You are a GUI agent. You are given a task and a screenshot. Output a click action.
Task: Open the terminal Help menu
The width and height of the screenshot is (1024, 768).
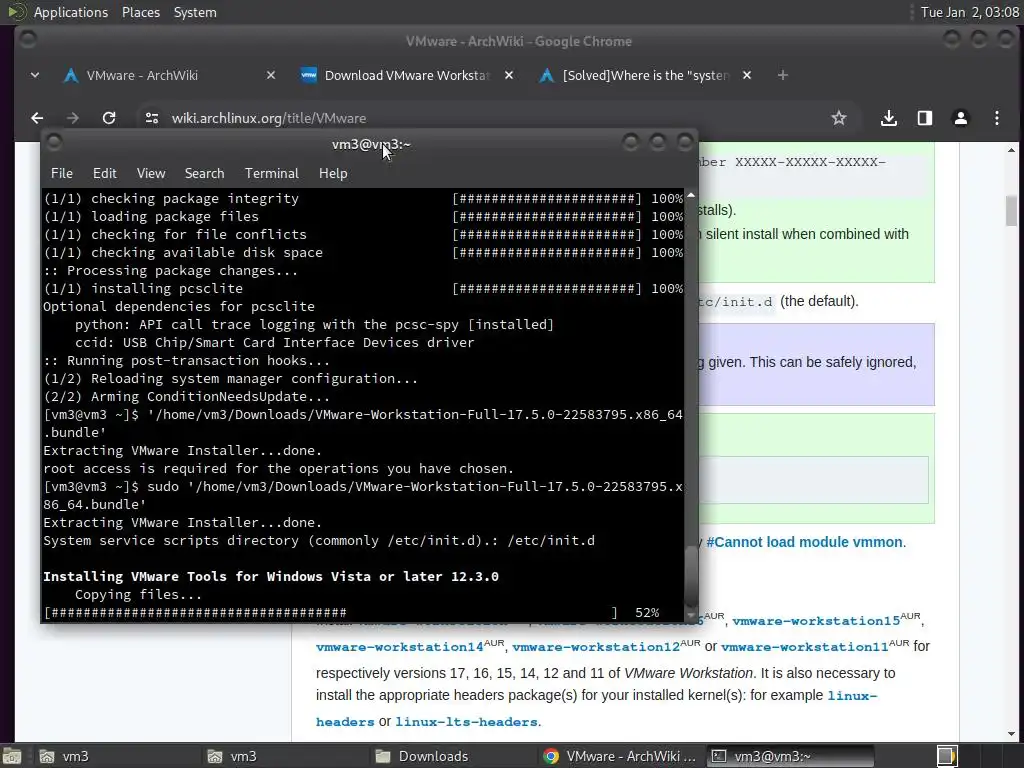click(333, 174)
